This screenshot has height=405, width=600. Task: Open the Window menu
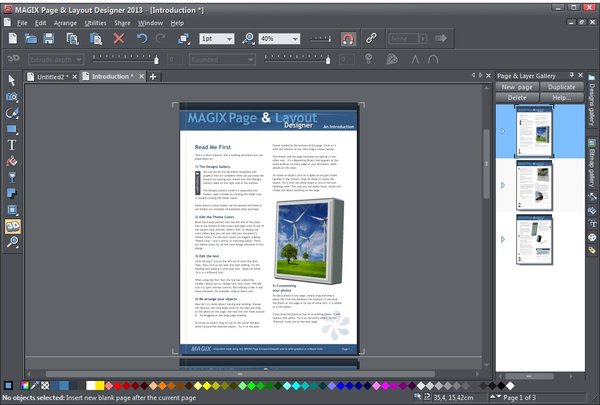pos(150,23)
